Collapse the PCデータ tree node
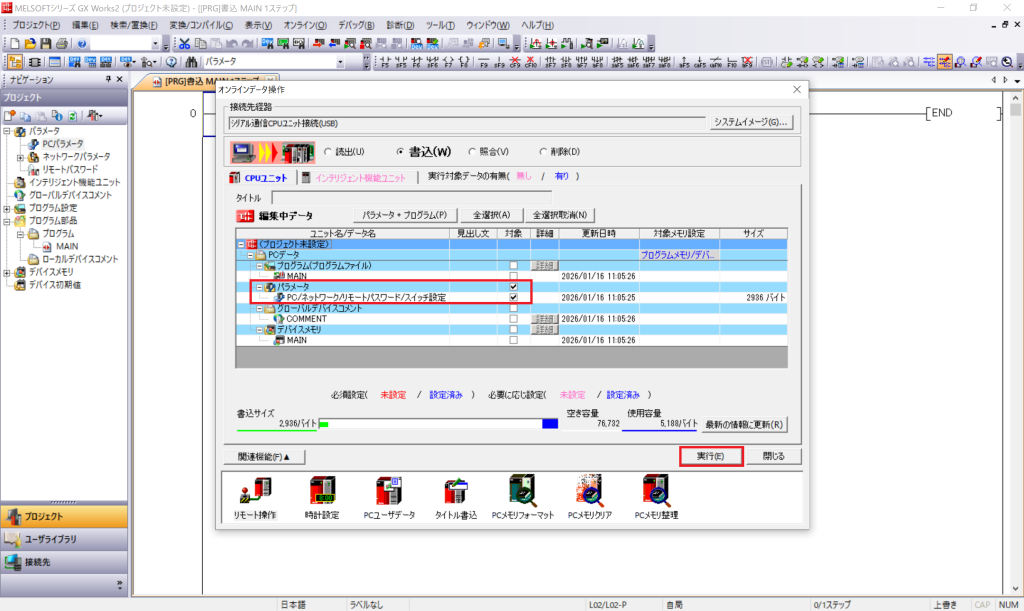The image size is (1024, 611). coord(251,255)
